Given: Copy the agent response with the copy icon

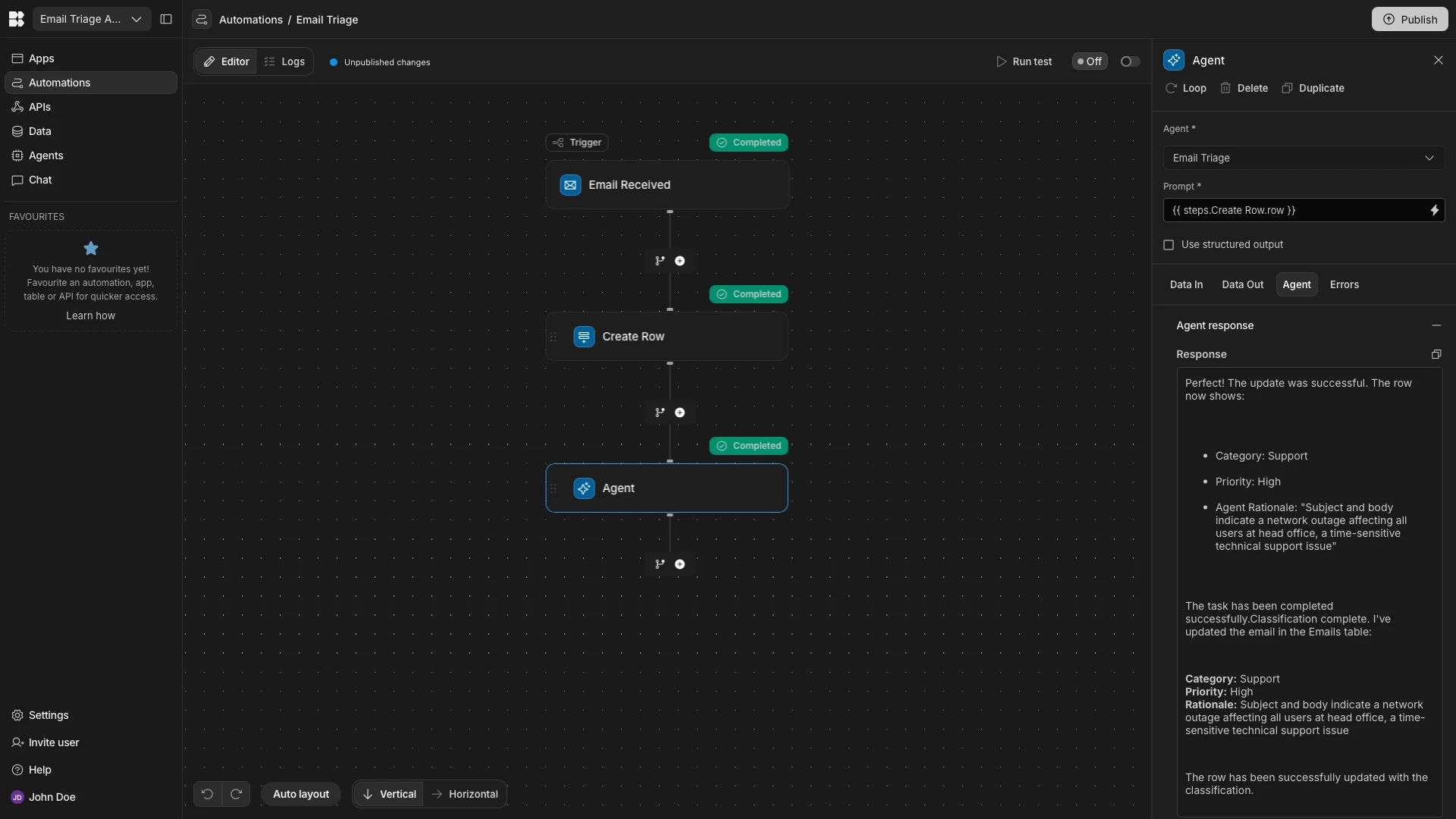Looking at the screenshot, I should click(1436, 354).
